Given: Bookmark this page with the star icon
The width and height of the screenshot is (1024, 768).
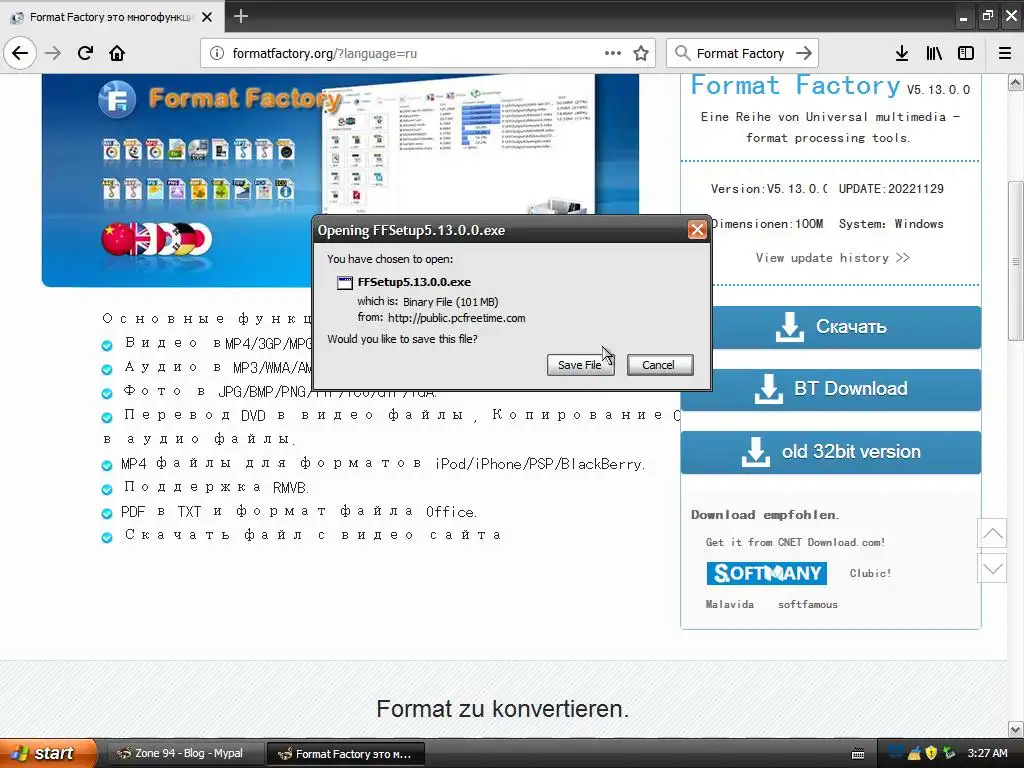Looking at the screenshot, I should [641, 53].
